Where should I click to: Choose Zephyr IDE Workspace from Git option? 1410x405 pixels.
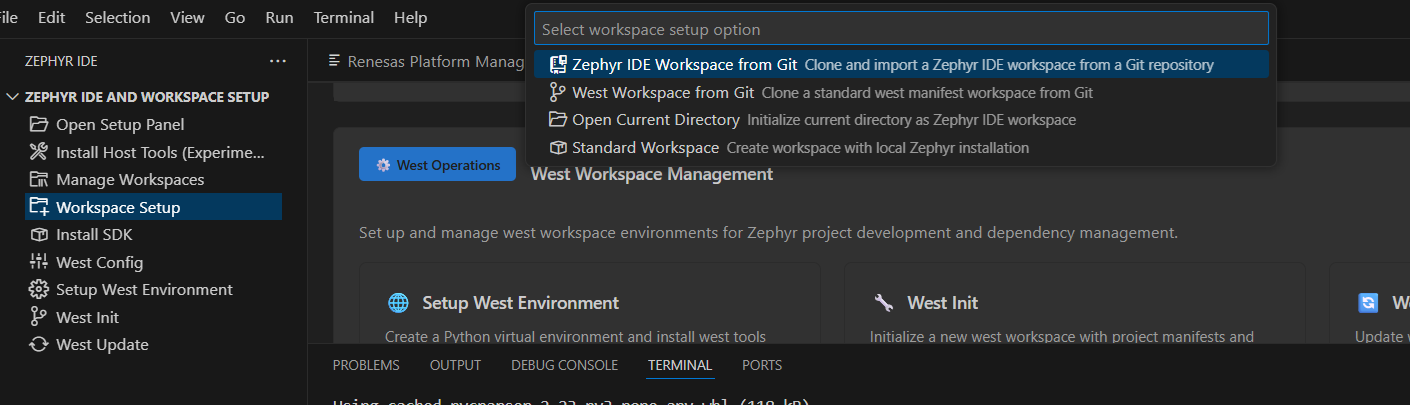tap(901, 64)
